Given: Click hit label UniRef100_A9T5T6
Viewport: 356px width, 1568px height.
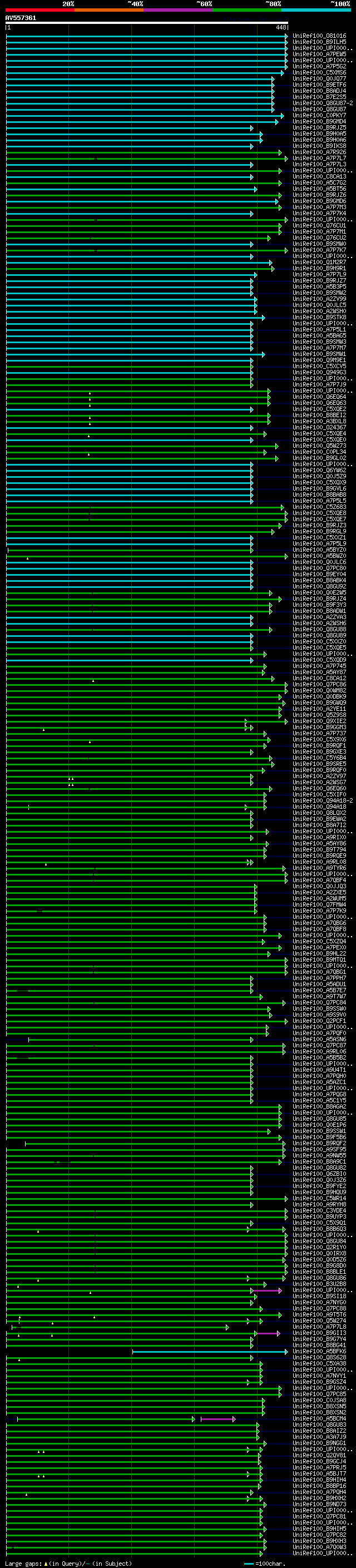Looking at the screenshot, I should [319, 1314].
